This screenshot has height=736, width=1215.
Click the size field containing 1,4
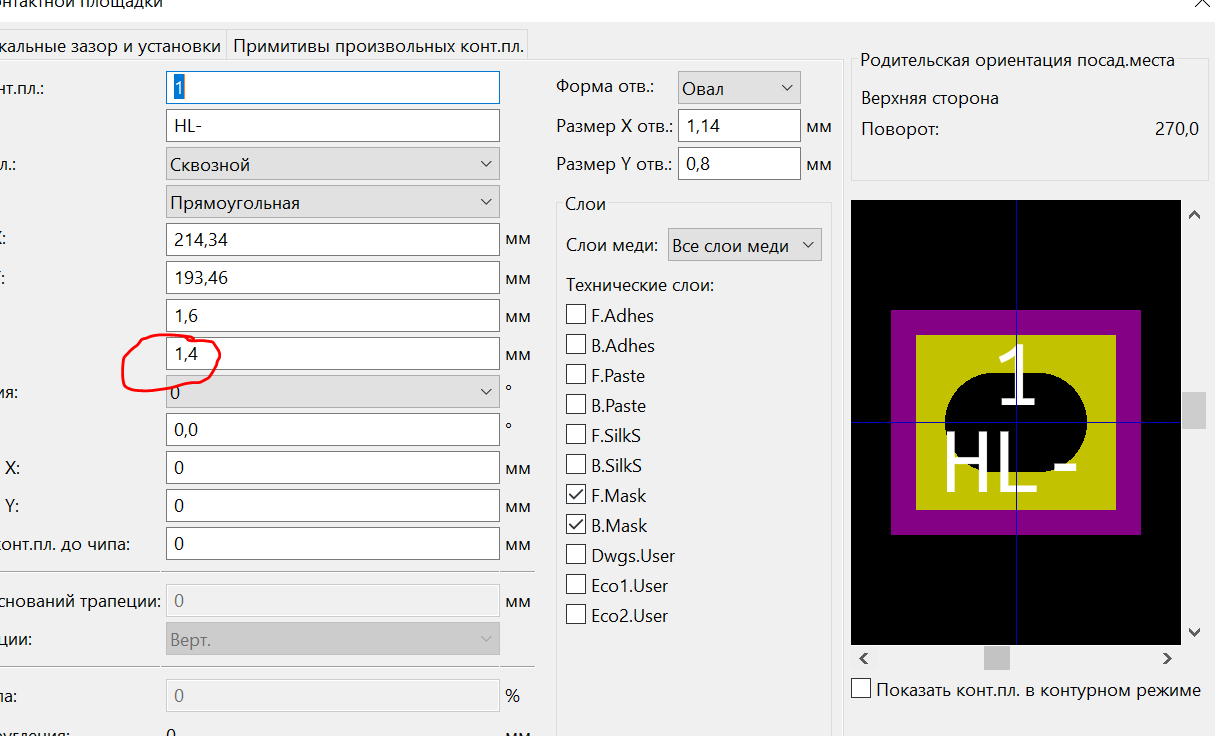[x=332, y=354]
